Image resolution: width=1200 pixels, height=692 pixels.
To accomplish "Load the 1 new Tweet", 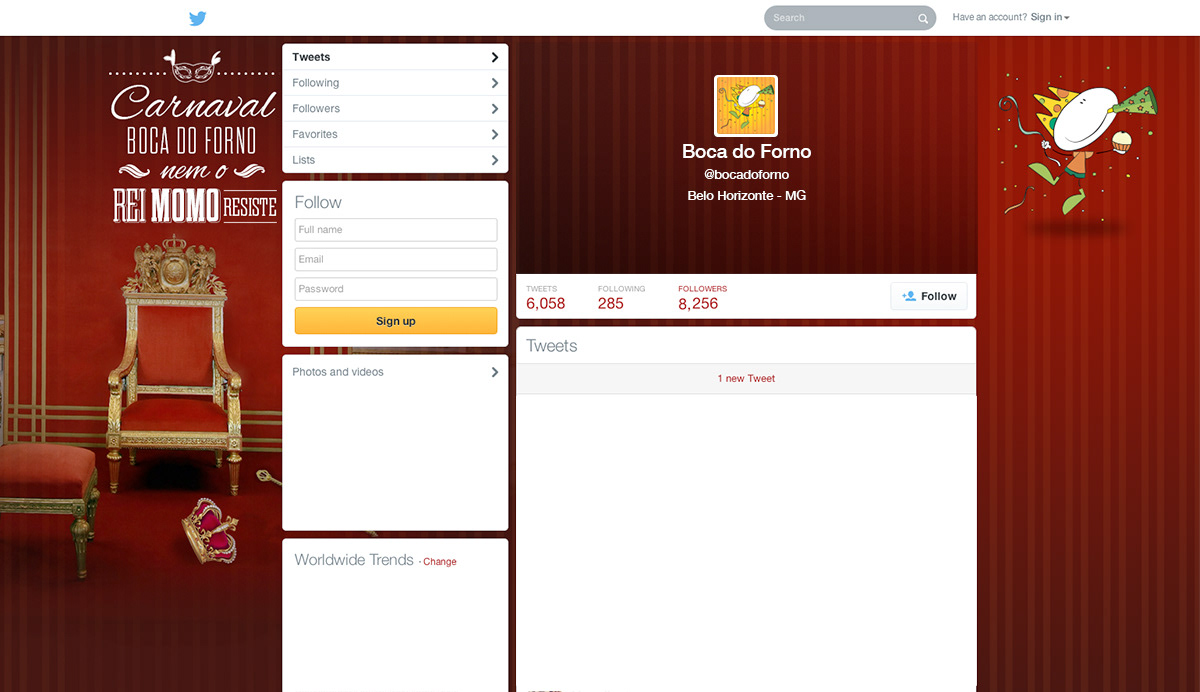I will point(746,379).
